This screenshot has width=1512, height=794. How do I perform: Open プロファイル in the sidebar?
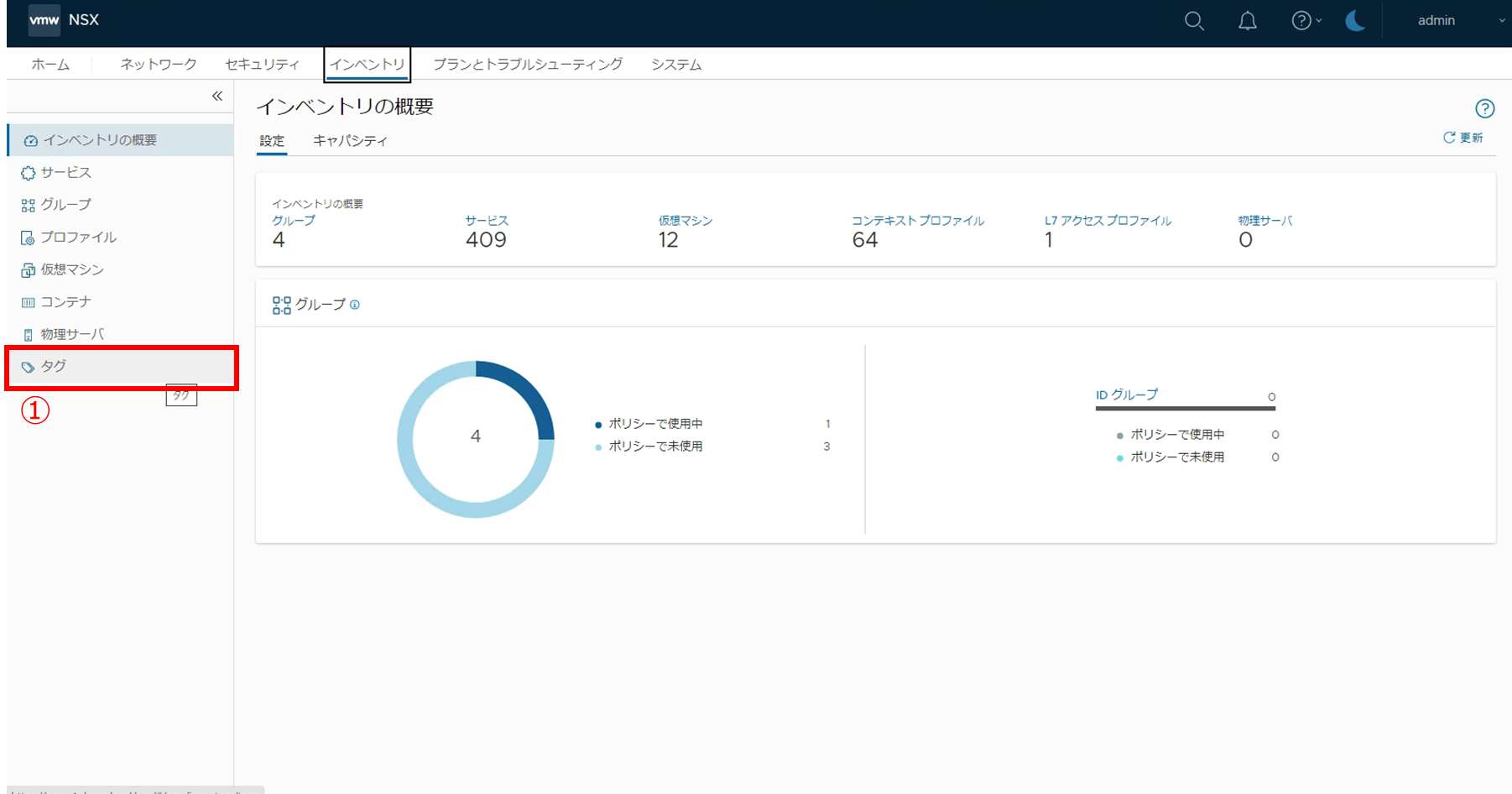pos(78,238)
